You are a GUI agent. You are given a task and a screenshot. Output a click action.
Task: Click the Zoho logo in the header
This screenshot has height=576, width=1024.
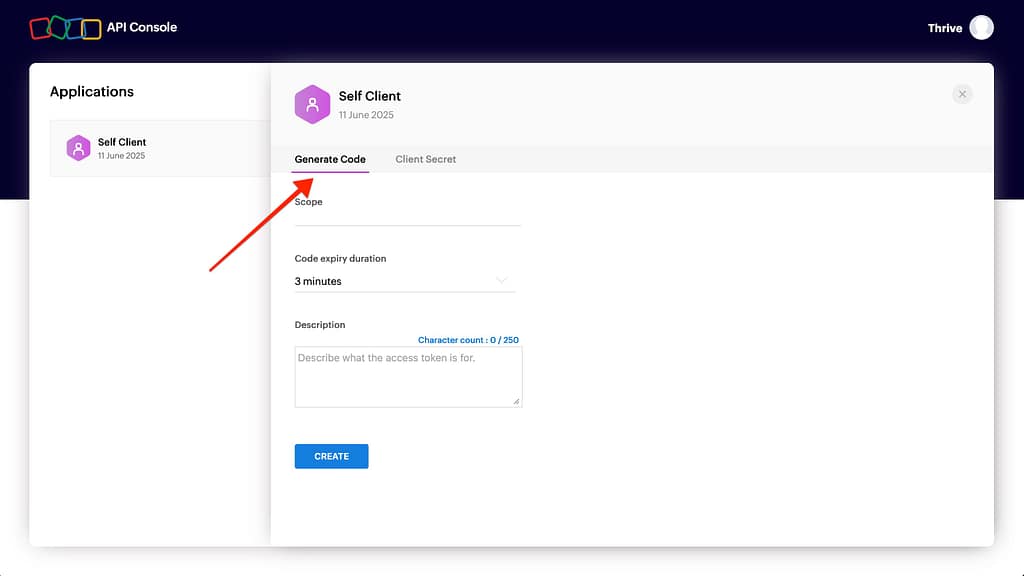coord(65,28)
